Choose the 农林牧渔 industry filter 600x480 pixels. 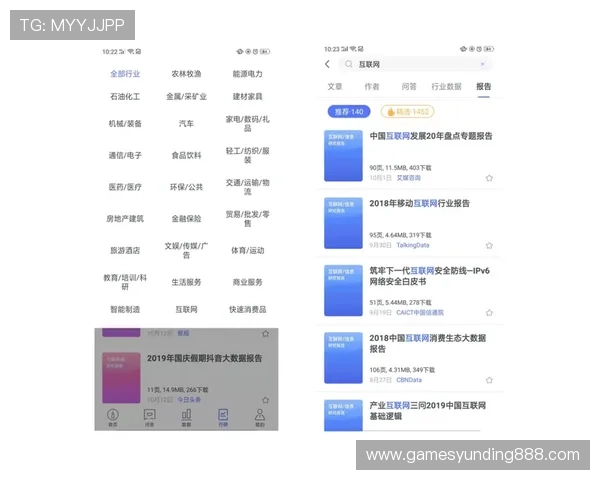click(x=186, y=74)
